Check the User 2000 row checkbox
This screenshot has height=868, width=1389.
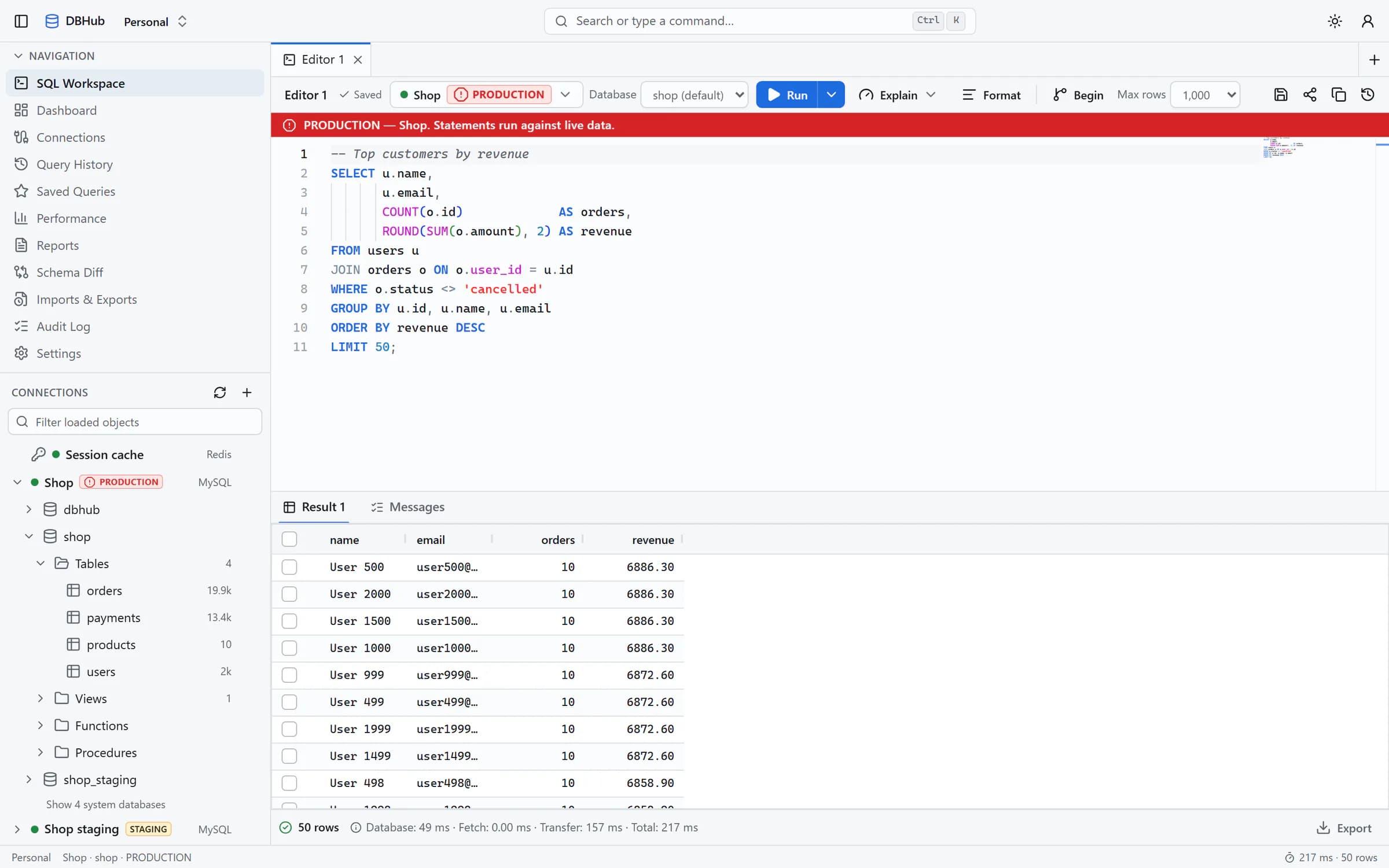click(x=289, y=594)
